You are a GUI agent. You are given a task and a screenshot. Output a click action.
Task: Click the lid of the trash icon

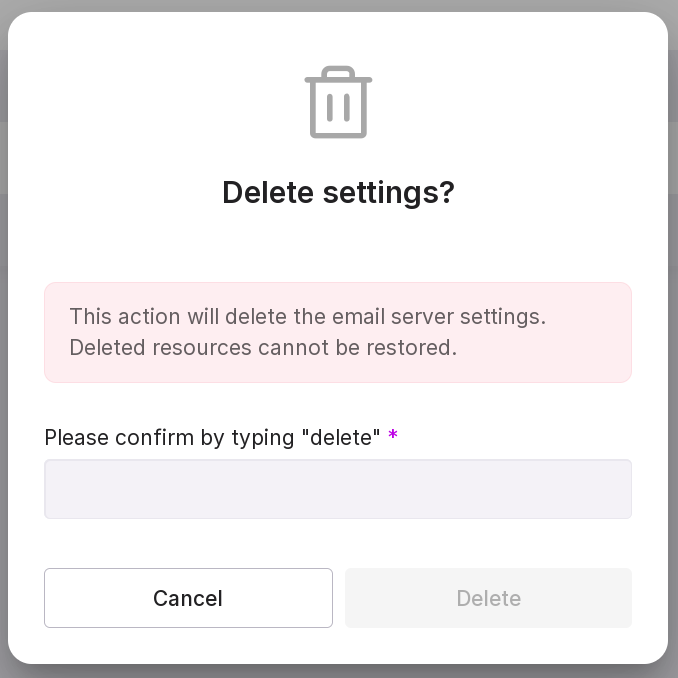click(338, 77)
